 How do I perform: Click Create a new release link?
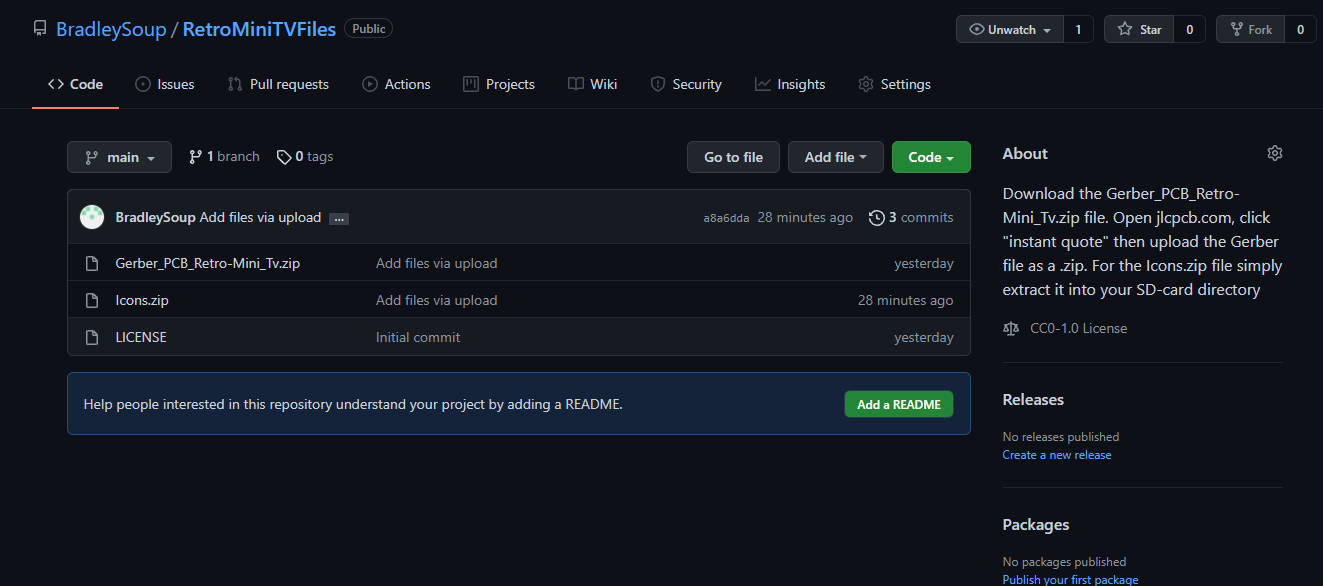(x=1057, y=455)
